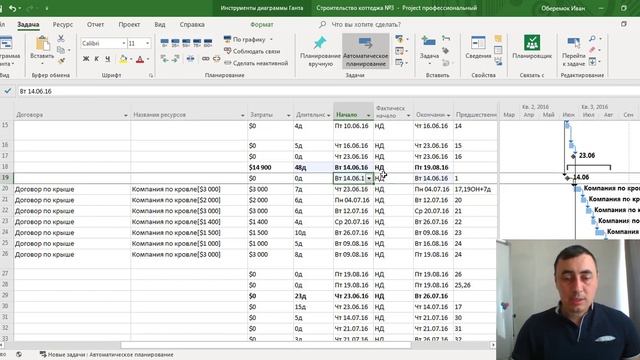The image size is (640, 360).
Task: Click the horizontal scrollbar under the table
Action: click(x=265, y=345)
